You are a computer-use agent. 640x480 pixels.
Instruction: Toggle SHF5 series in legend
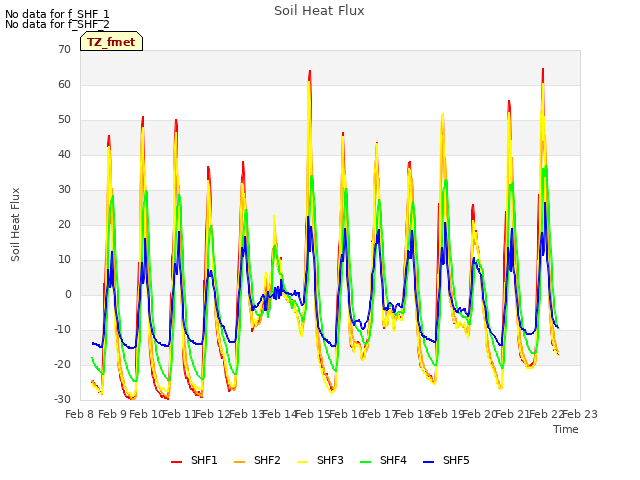tap(446, 460)
